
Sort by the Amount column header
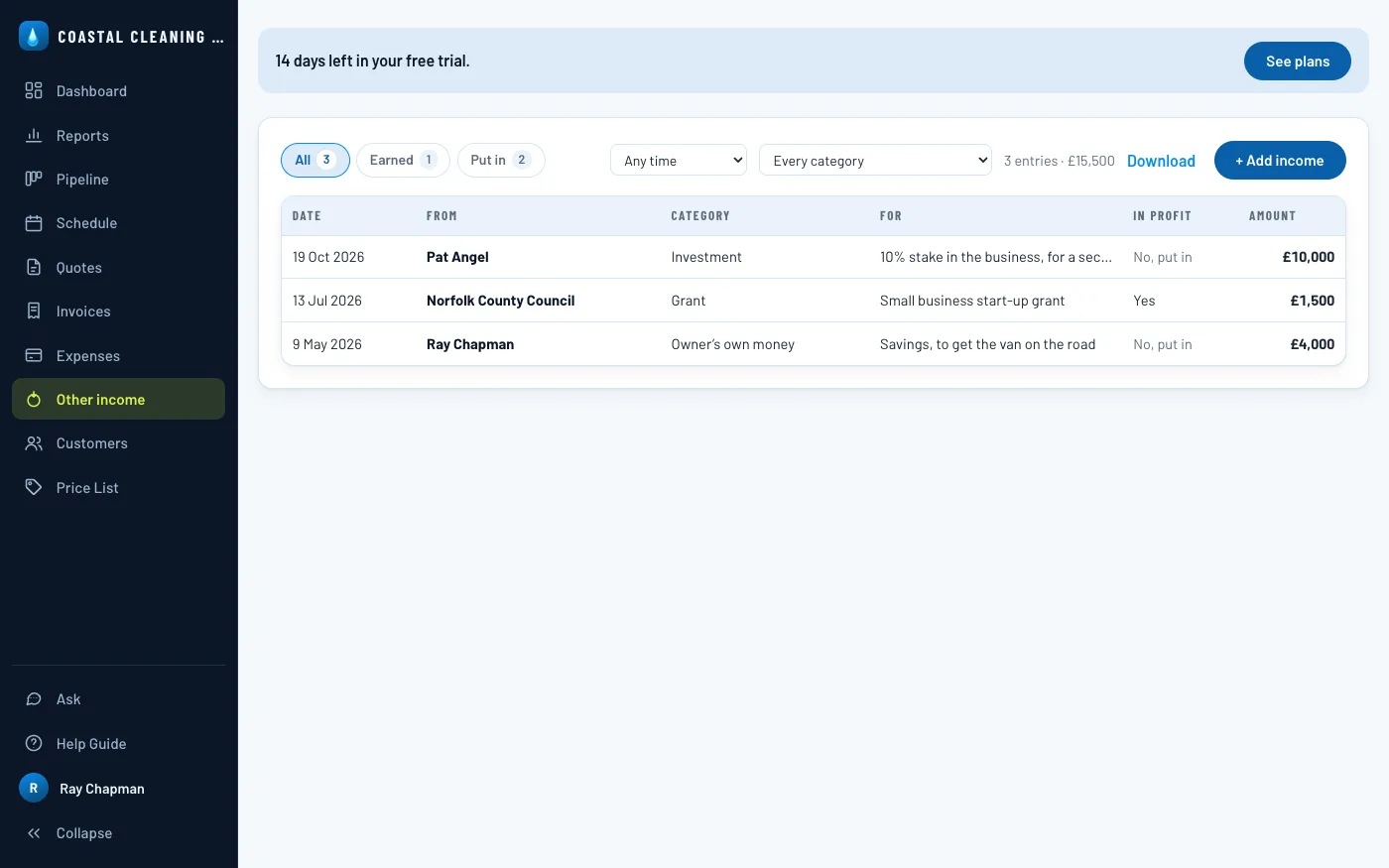pyautogui.click(x=1272, y=216)
